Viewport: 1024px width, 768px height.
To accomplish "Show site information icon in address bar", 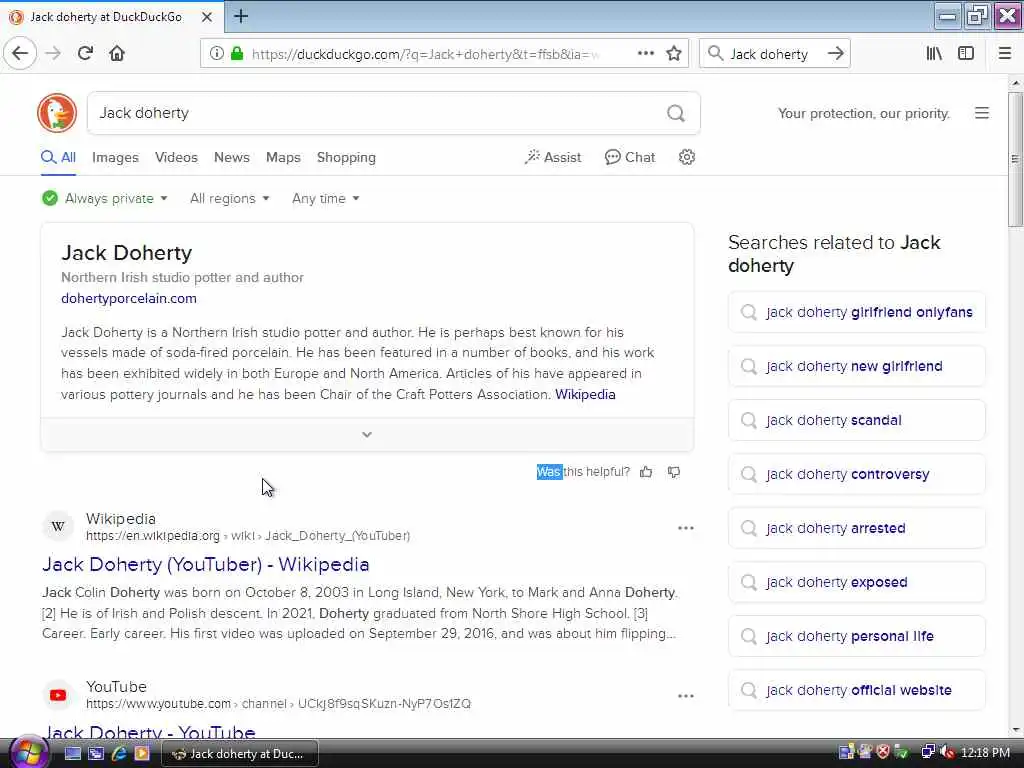I will pyautogui.click(x=217, y=54).
